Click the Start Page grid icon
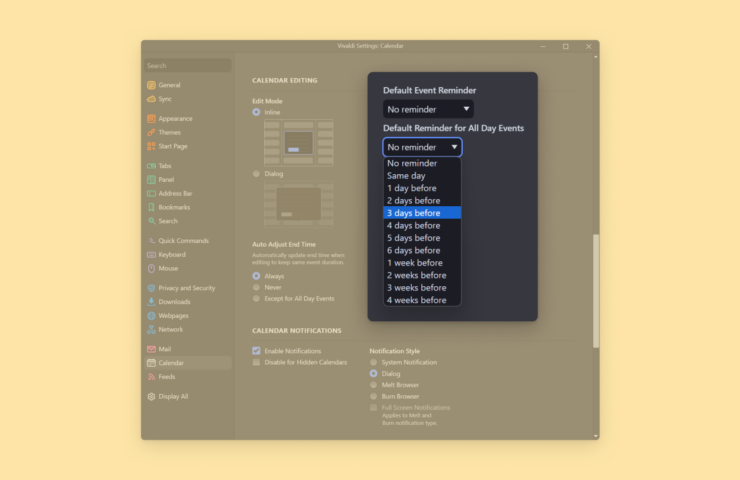Screen dimensions: 740x480 point(151,146)
